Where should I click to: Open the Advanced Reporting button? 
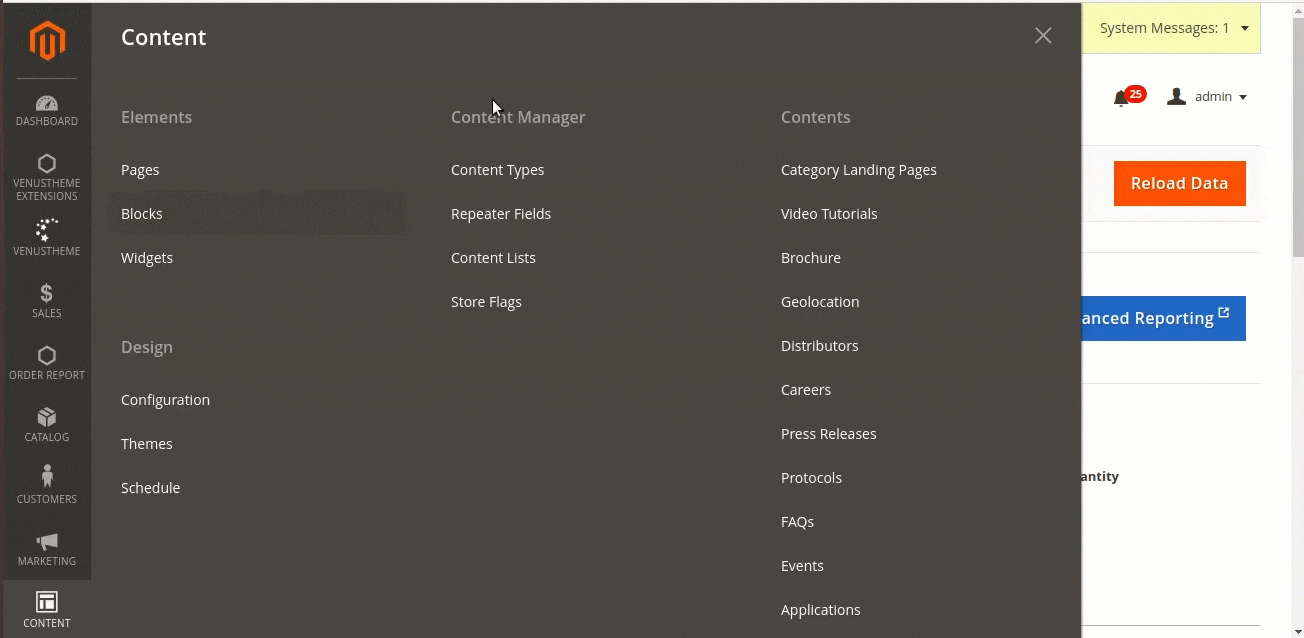coord(1163,318)
